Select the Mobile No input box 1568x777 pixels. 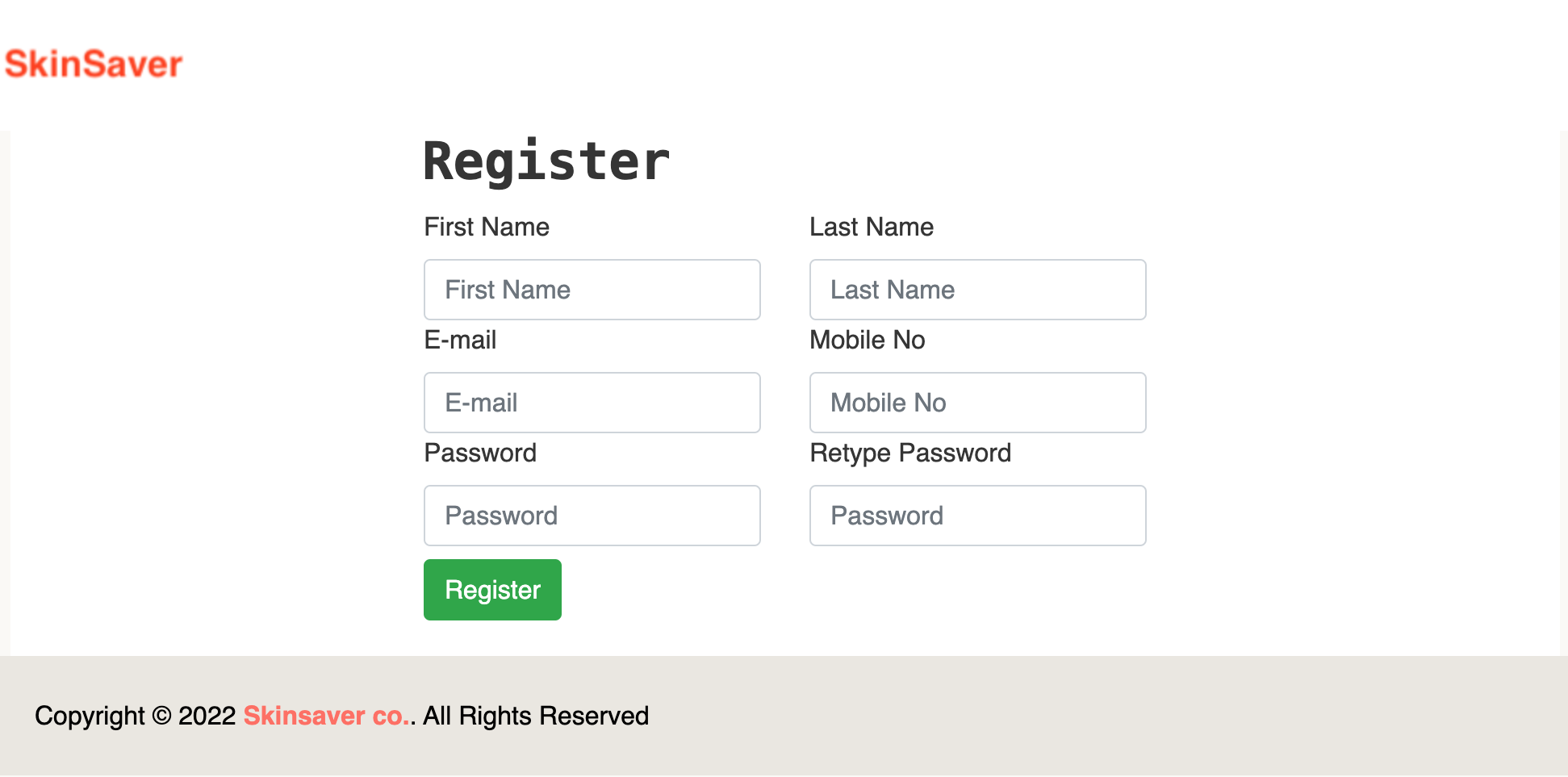click(x=977, y=403)
